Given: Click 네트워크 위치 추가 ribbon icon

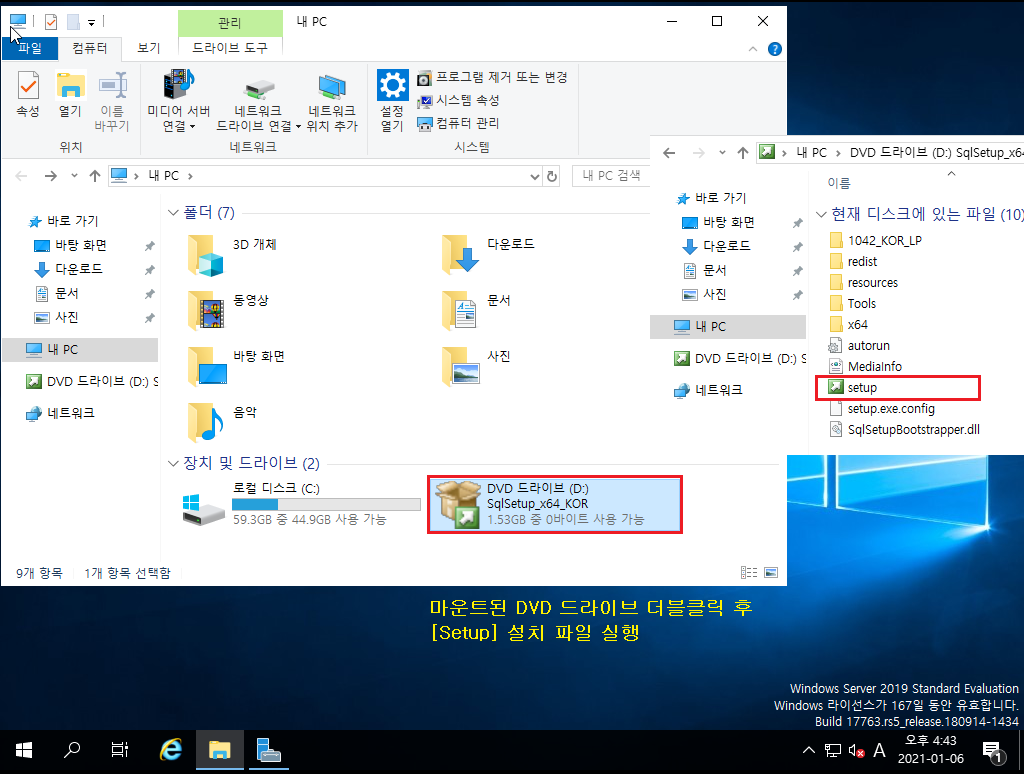Looking at the screenshot, I should (332, 101).
